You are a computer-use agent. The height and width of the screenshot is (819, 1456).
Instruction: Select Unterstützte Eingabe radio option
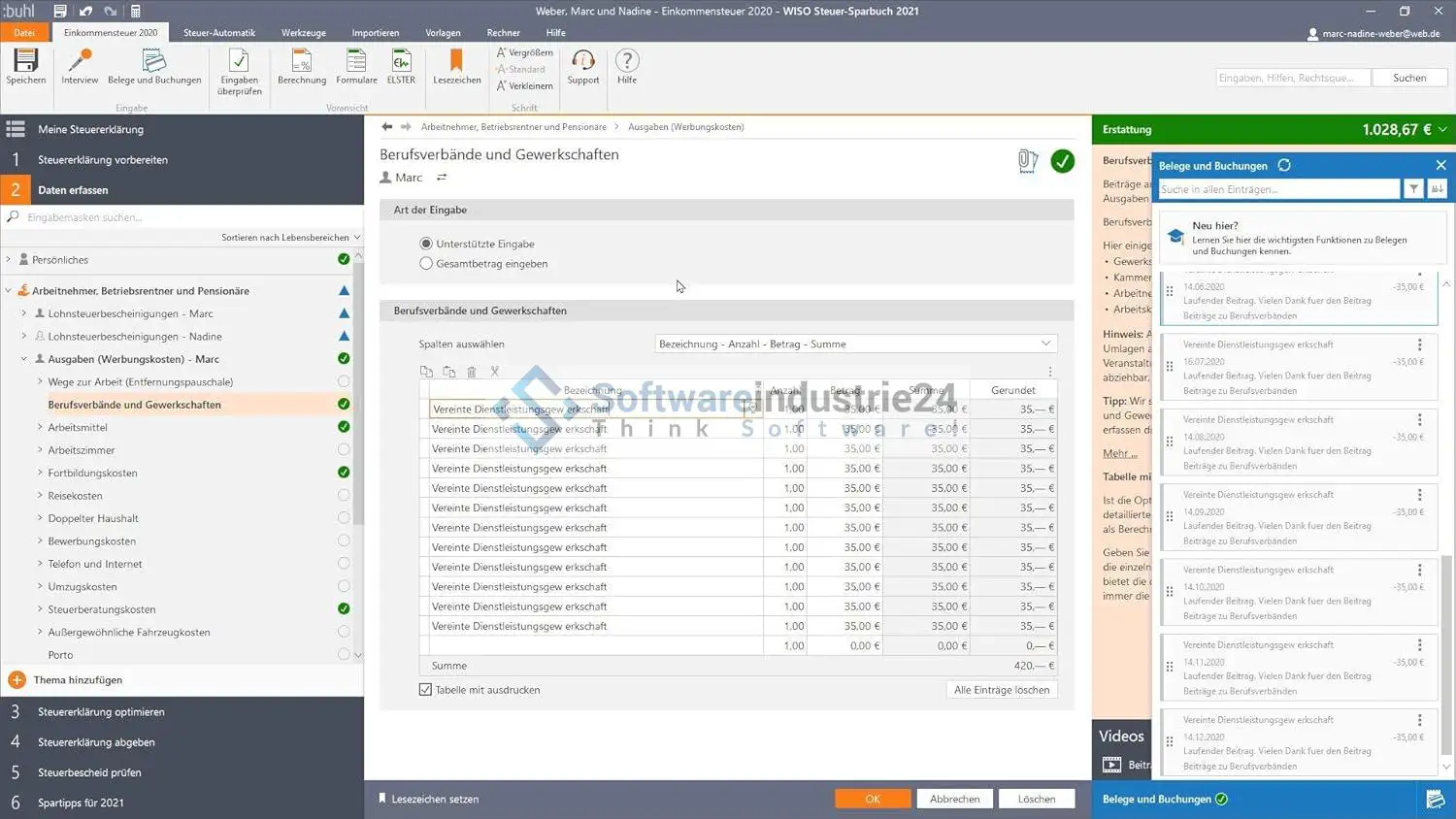(x=426, y=244)
